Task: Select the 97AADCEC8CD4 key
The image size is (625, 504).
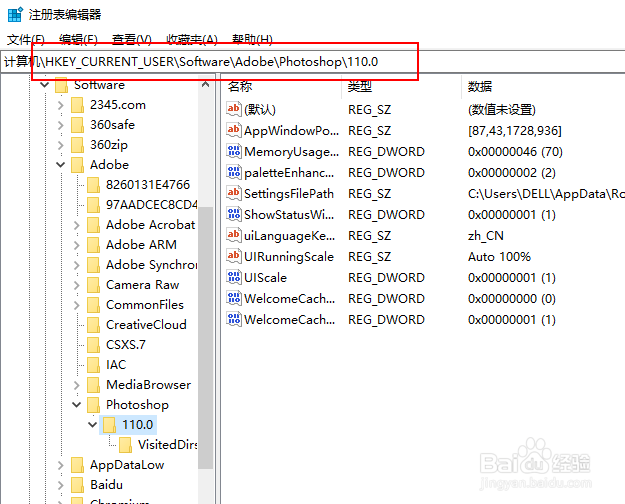Action: click(151, 205)
